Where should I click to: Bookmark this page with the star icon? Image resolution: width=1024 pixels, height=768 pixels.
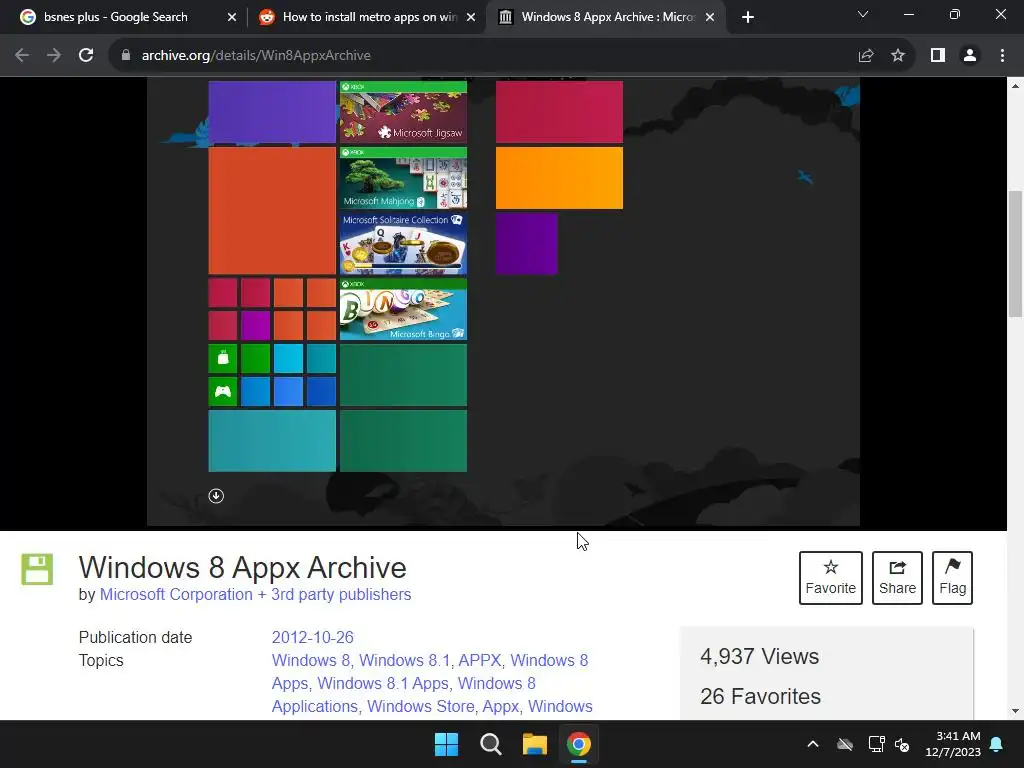pyautogui.click(x=898, y=56)
